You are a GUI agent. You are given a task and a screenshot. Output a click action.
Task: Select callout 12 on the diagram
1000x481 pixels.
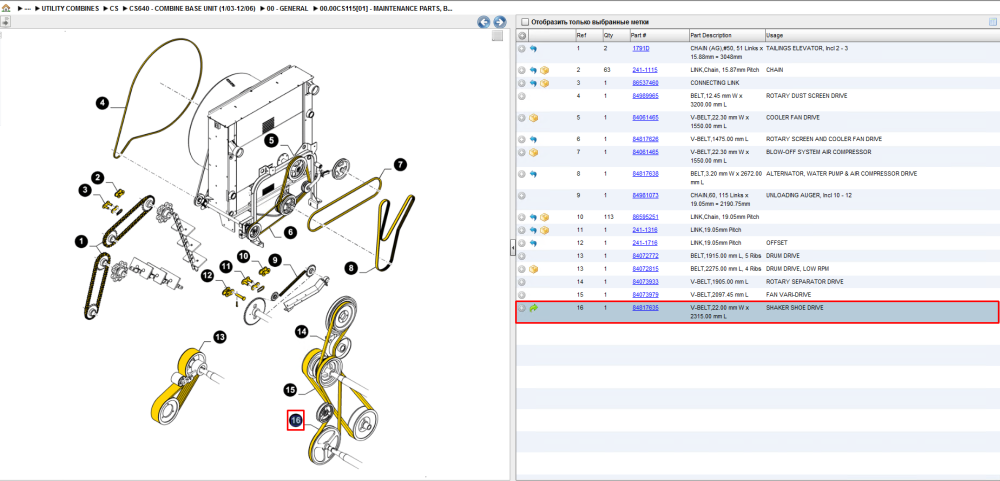point(207,276)
